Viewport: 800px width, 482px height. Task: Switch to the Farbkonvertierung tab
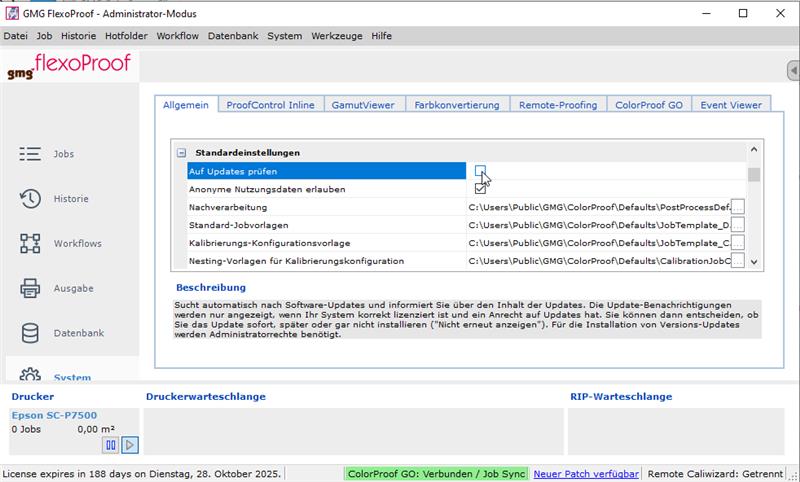tap(457, 105)
